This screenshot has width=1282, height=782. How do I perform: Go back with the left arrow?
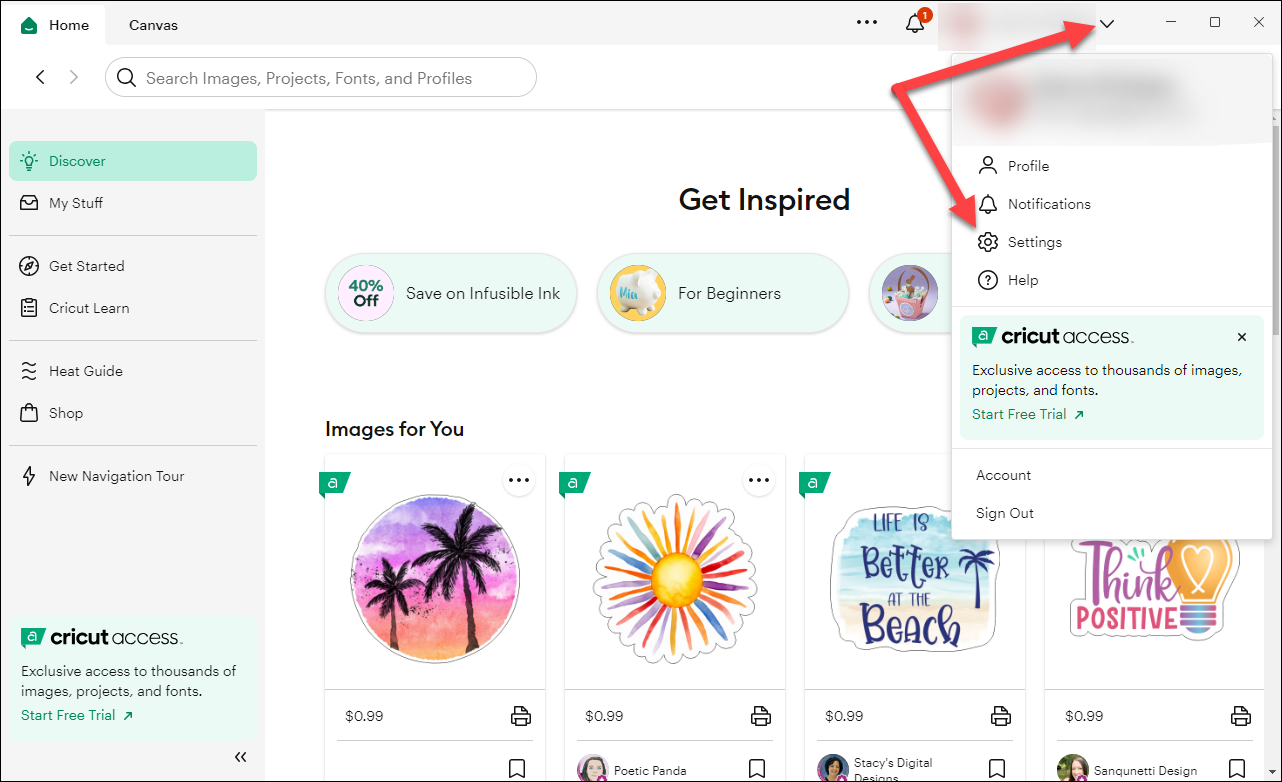coord(40,77)
